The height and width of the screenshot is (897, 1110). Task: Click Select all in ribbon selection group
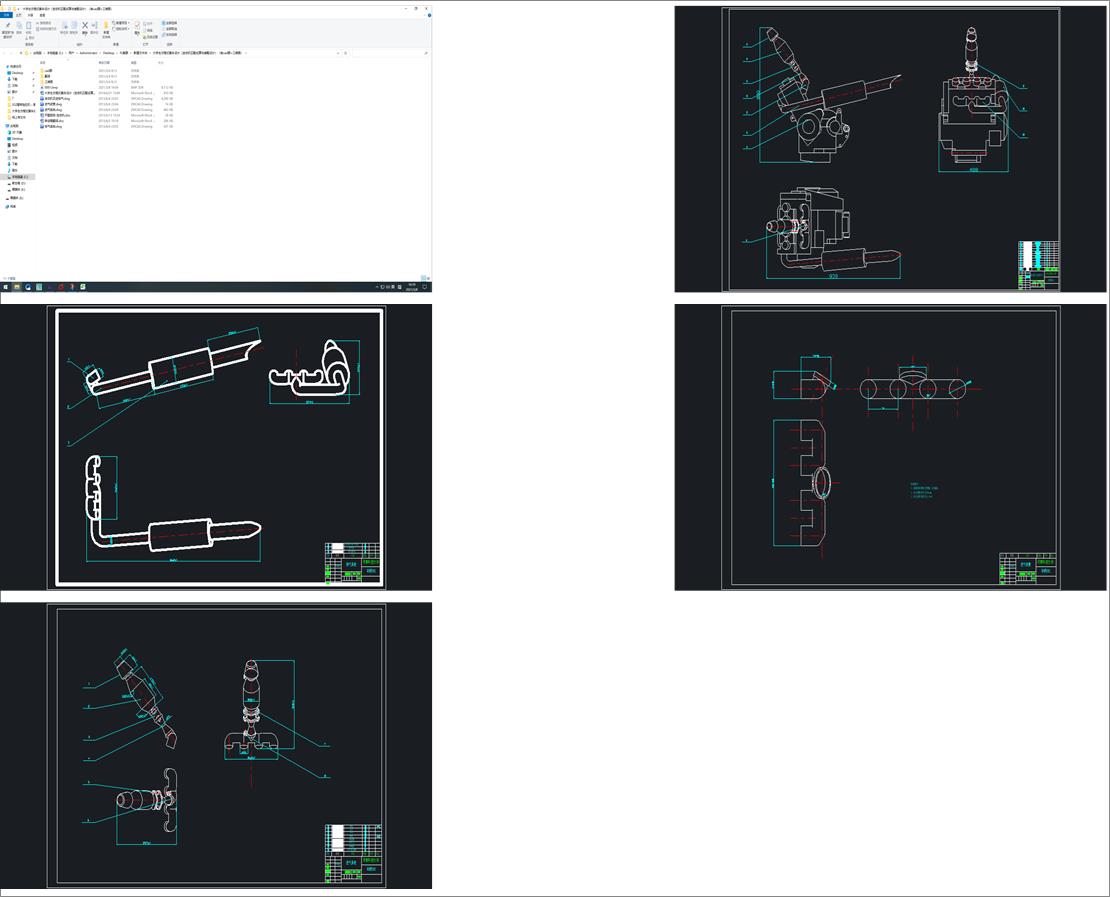coord(169,23)
